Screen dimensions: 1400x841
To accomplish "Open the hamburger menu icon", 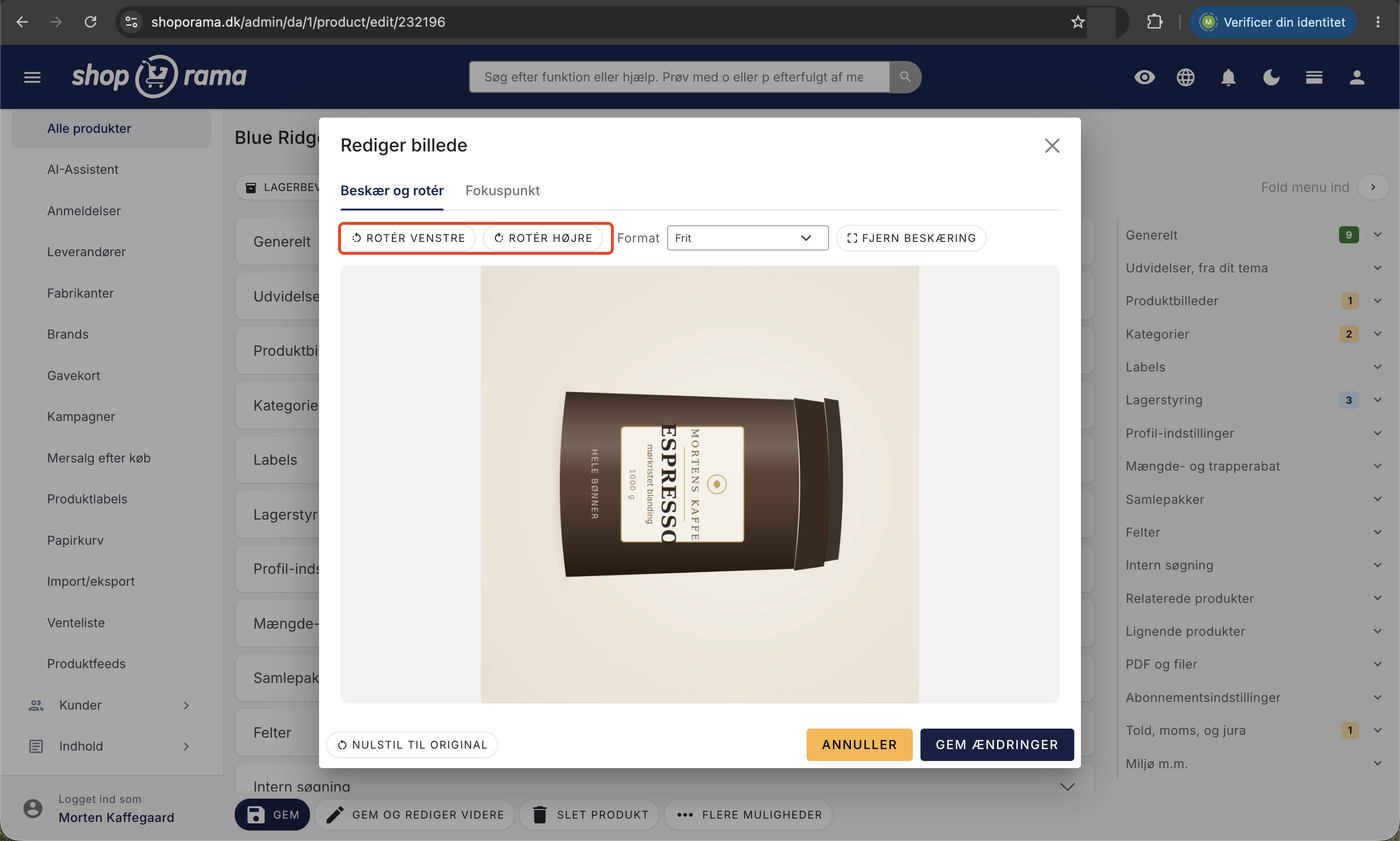I will click(x=32, y=77).
